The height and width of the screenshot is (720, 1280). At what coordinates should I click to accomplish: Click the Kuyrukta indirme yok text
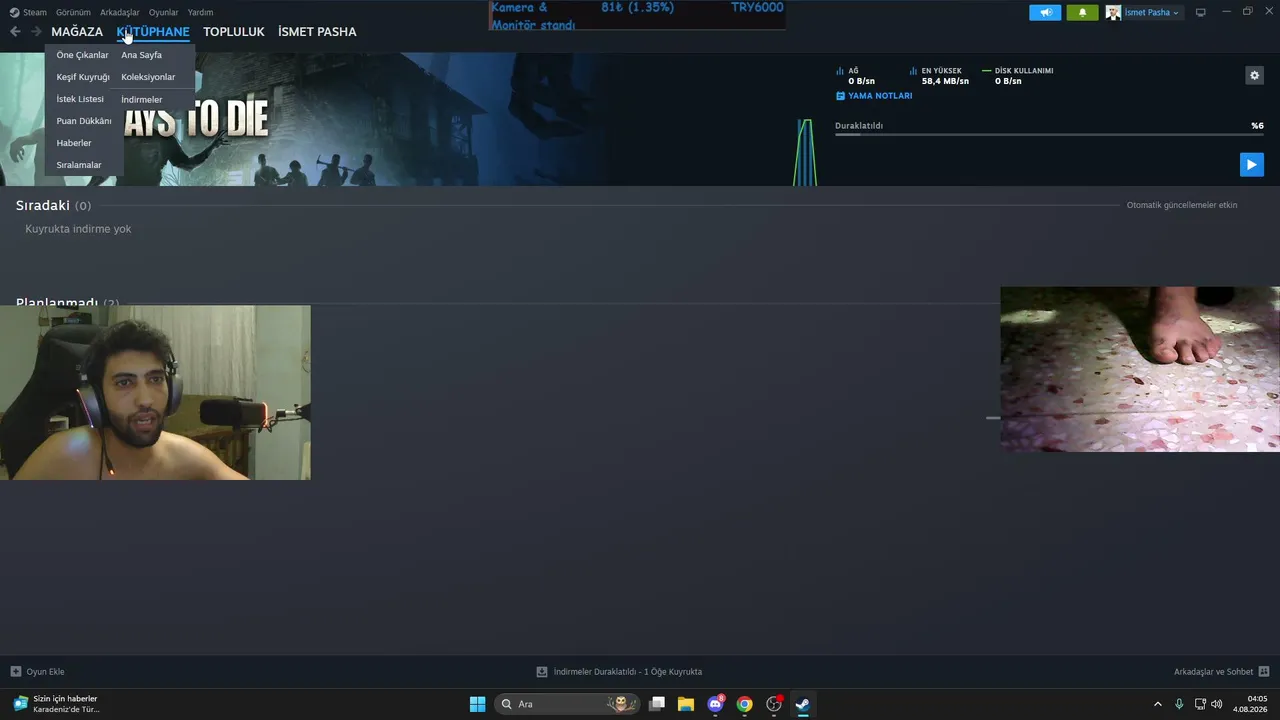coord(78,229)
